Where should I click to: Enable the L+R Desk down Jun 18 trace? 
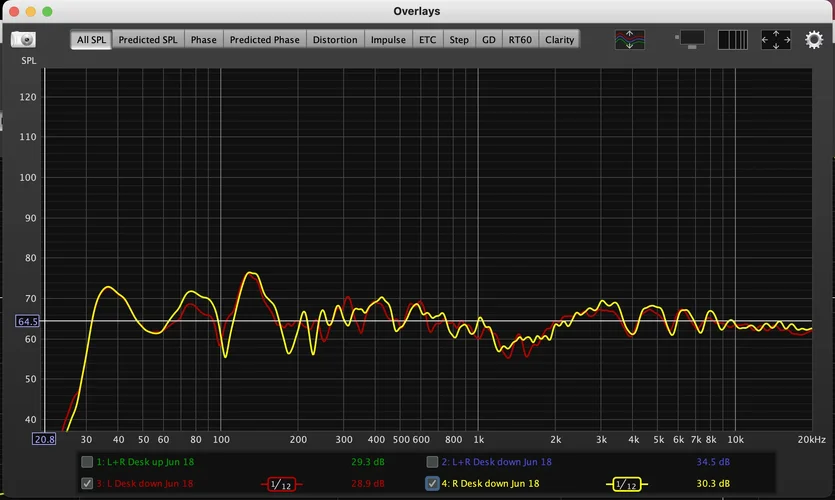tap(432, 462)
